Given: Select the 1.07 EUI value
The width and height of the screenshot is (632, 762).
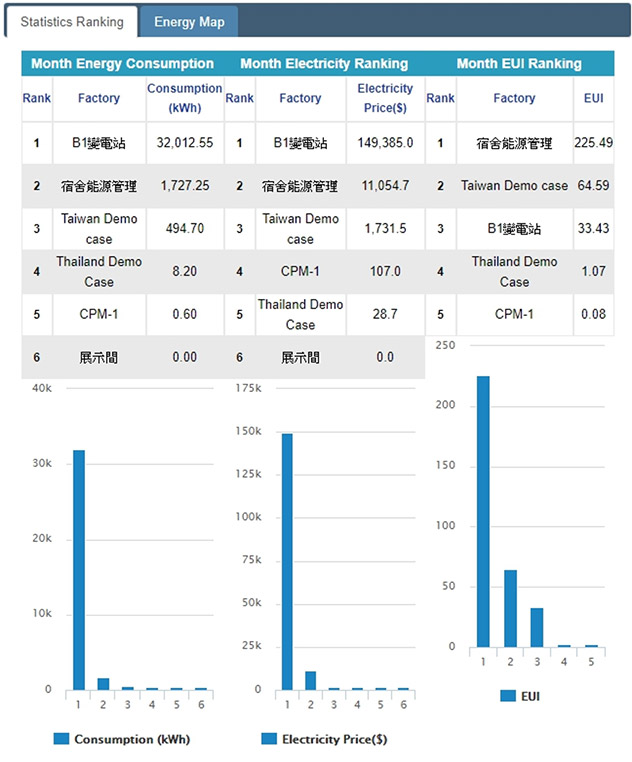Looking at the screenshot, I should click(x=594, y=271).
